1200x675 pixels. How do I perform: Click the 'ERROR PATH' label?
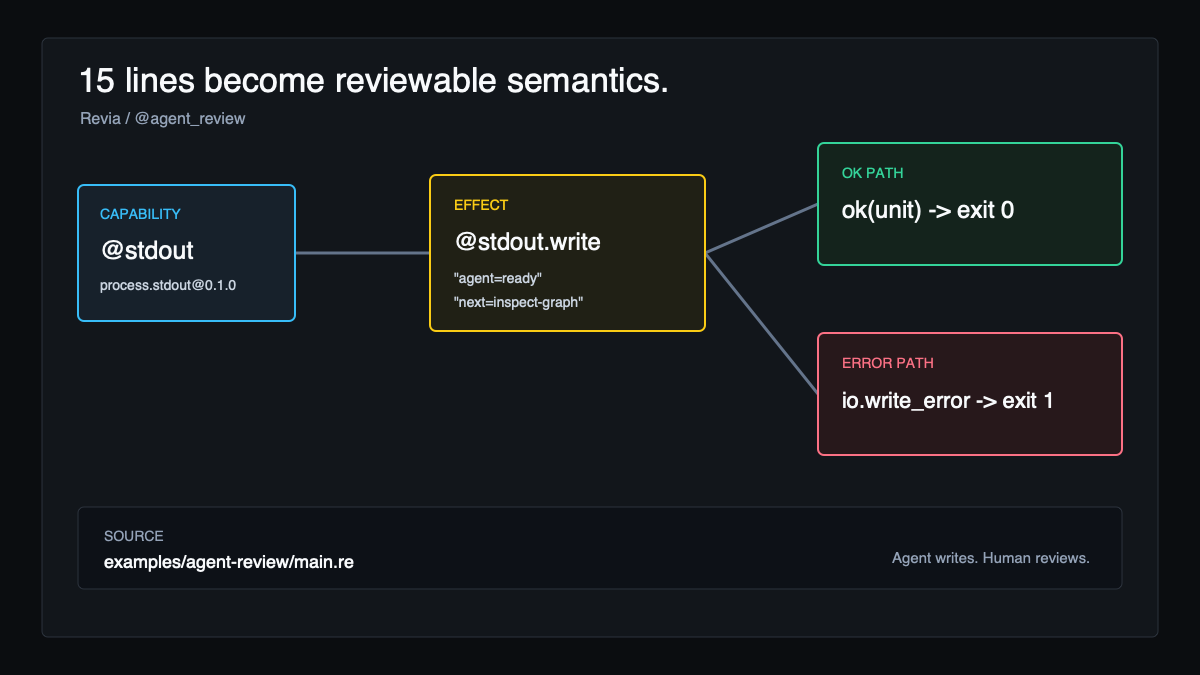[x=888, y=363]
